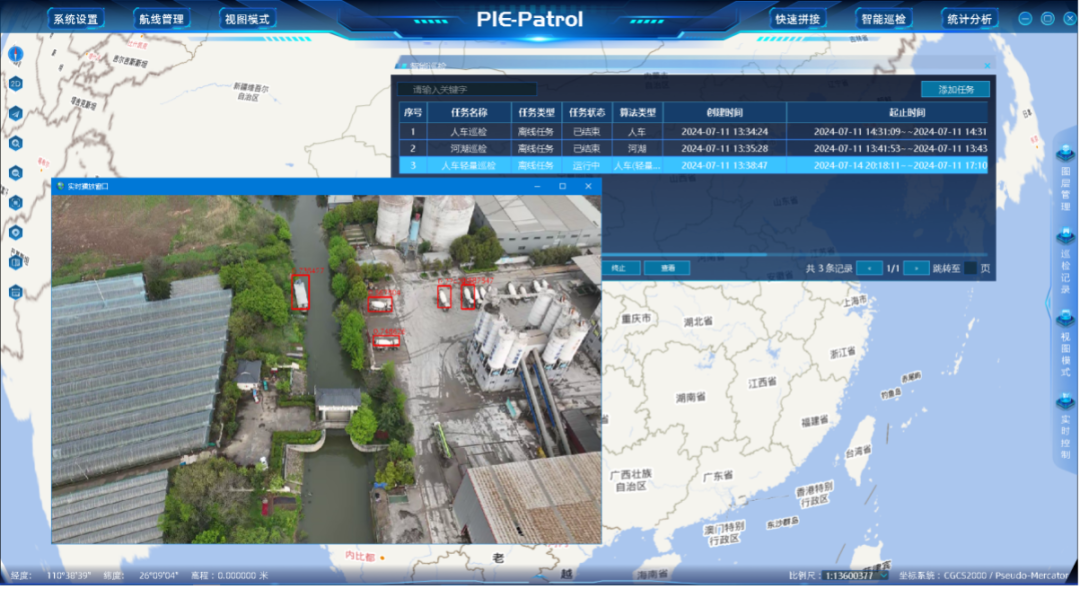This screenshot has height=589, width=1080.
Task: Open 图层管理 layer management panel
Action: click(1066, 178)
